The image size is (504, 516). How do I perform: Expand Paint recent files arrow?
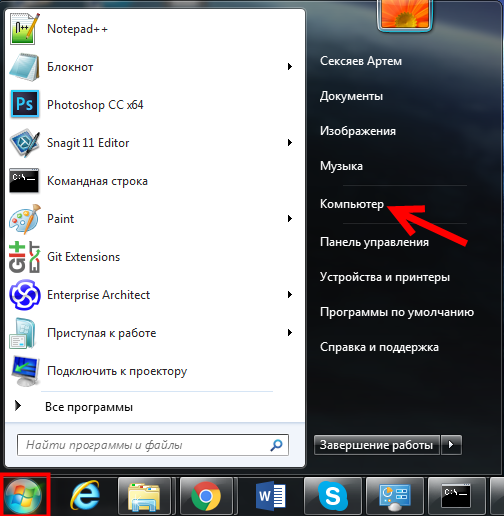[x=290, y=219]
